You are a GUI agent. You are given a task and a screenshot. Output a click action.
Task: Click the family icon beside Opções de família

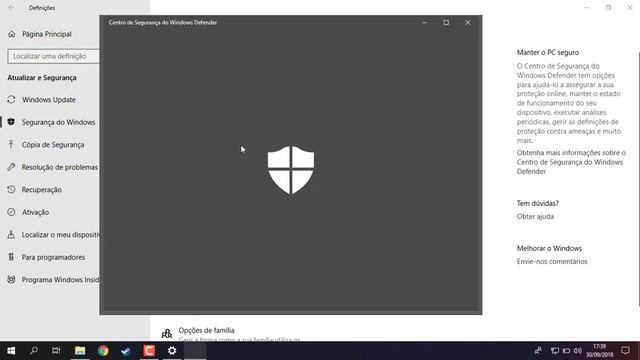[167, 334]
